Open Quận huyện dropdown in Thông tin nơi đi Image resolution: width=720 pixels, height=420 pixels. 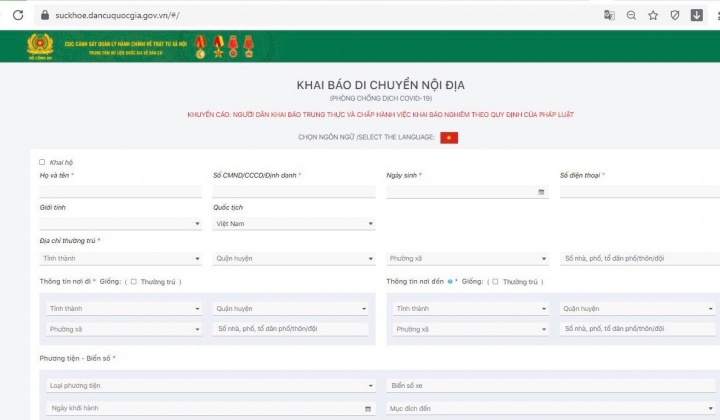point(291,308)
